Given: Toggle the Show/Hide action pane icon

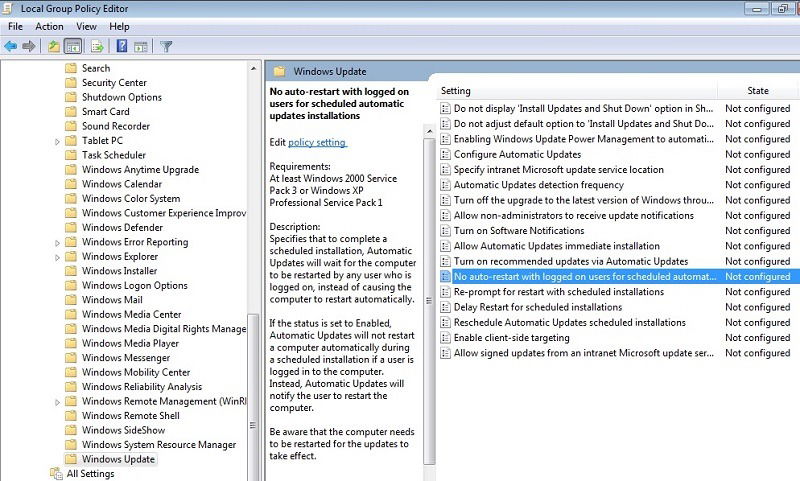Looking at the screenshot, I should [x=141, y=47].
